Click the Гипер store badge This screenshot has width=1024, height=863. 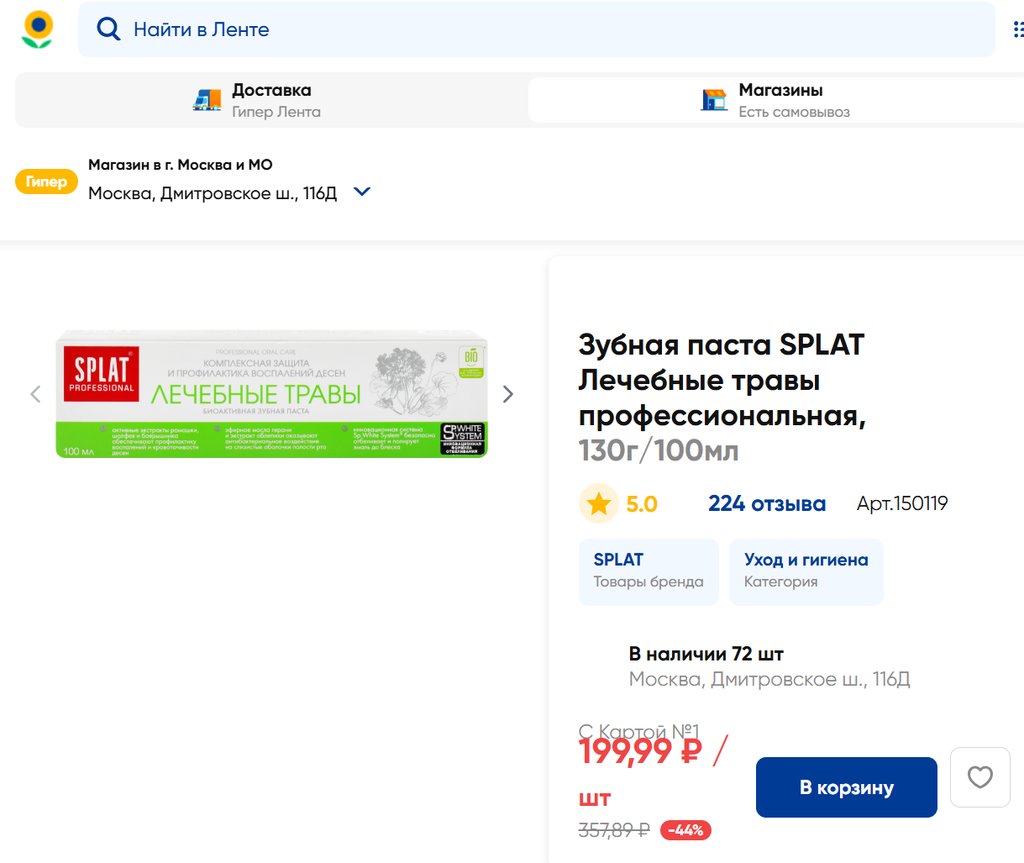[46, 182]
